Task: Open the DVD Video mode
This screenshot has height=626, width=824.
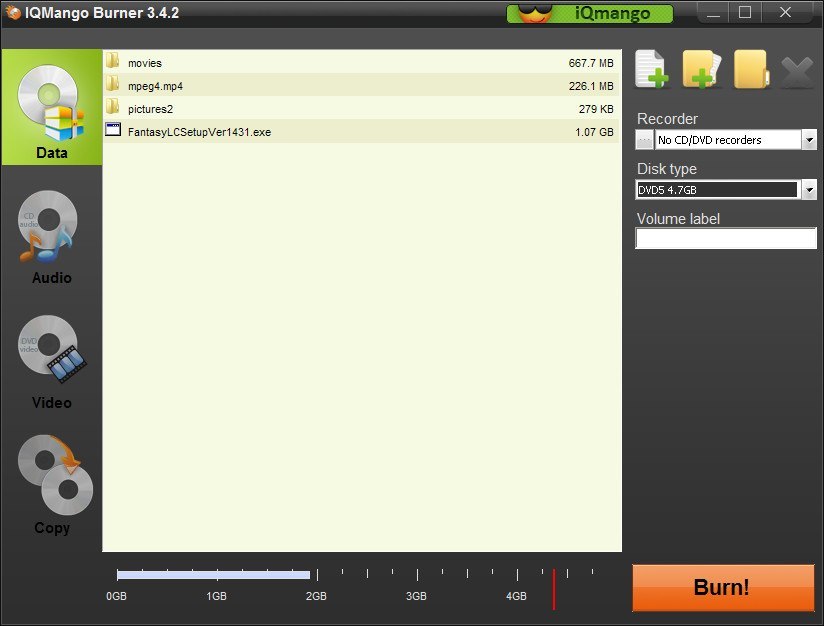Action: pyautogui.click(x=52, y=363)
